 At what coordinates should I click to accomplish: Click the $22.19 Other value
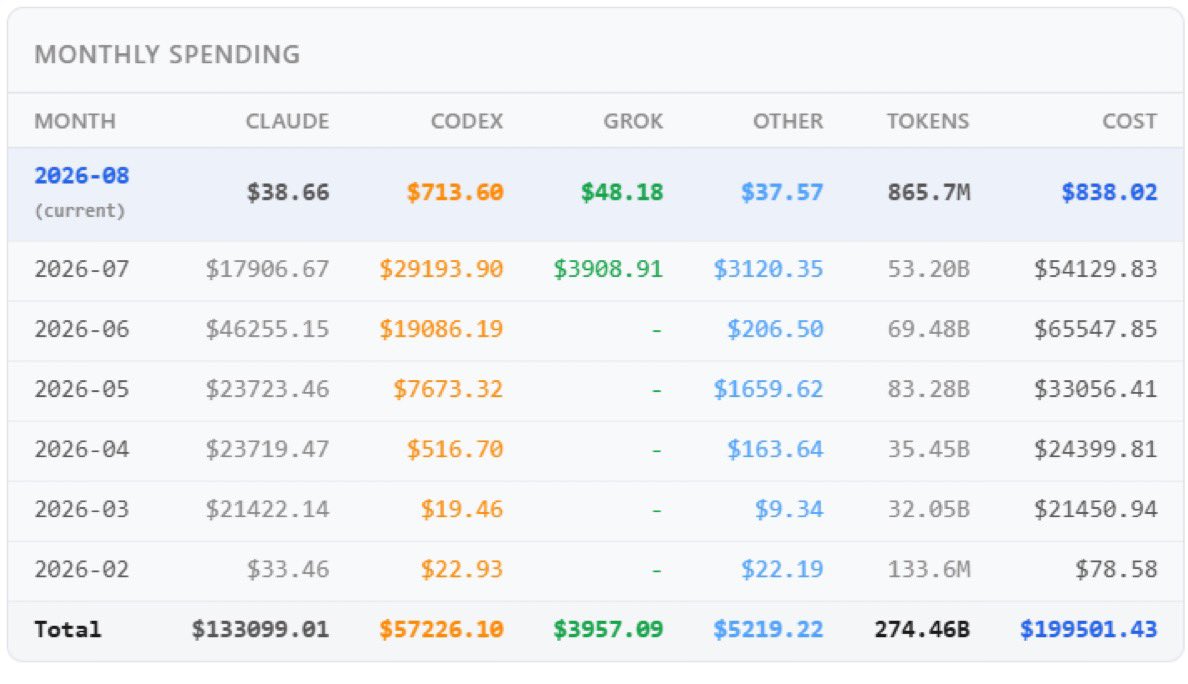point(782,570)
